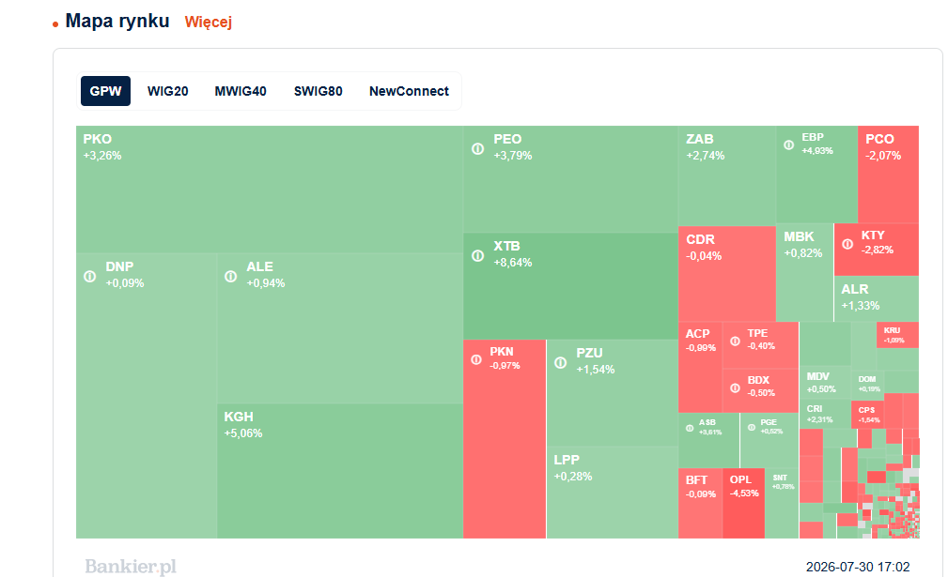Click the info icon beside PZU
Image resolution: width=948 pixels, height=577 pixels.
click(x=560, y=363)
